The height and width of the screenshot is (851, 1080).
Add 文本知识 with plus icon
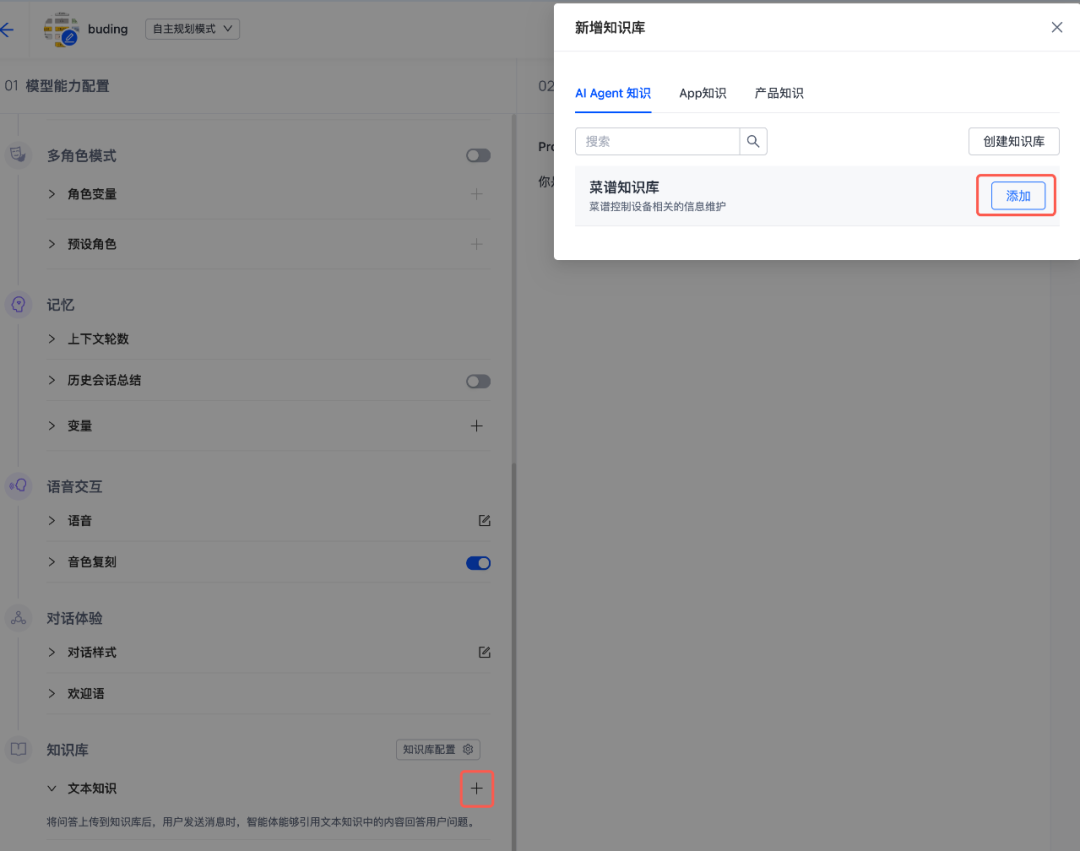click(477, 788)
